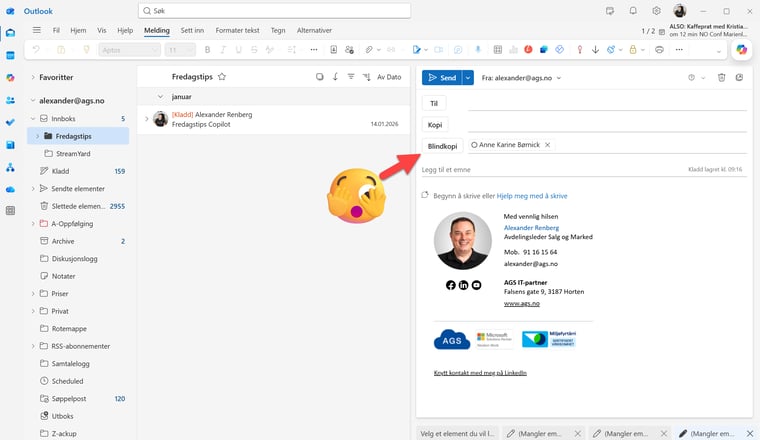The image size is (760, 440).
Task: Open the Mail module in the left rail
Action: pos(10,33)
